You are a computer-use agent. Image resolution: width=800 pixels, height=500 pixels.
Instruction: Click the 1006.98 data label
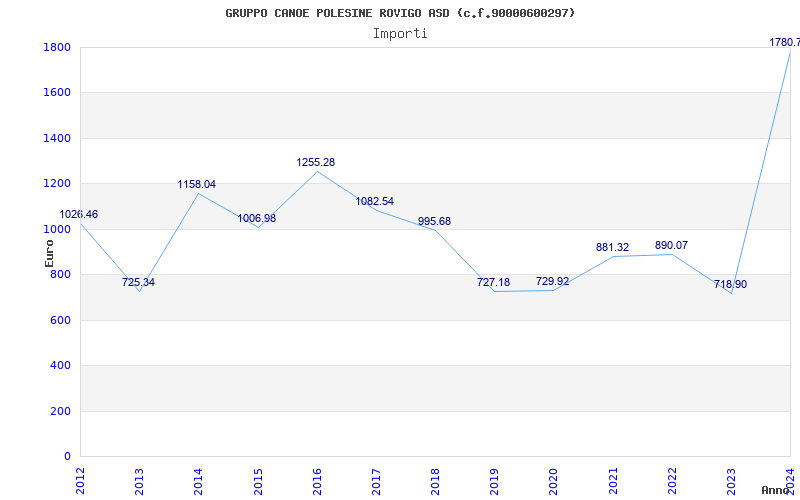[257, 218]
